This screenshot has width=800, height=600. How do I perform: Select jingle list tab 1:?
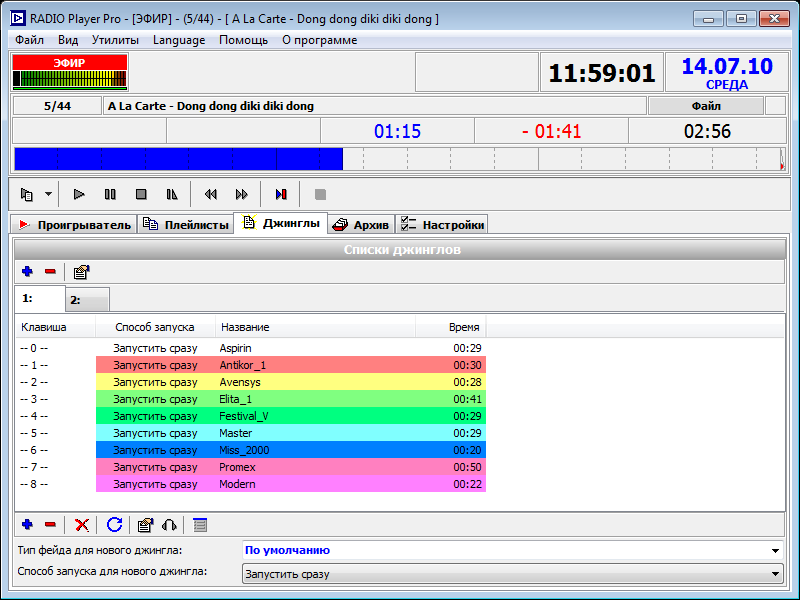[40, 298]
